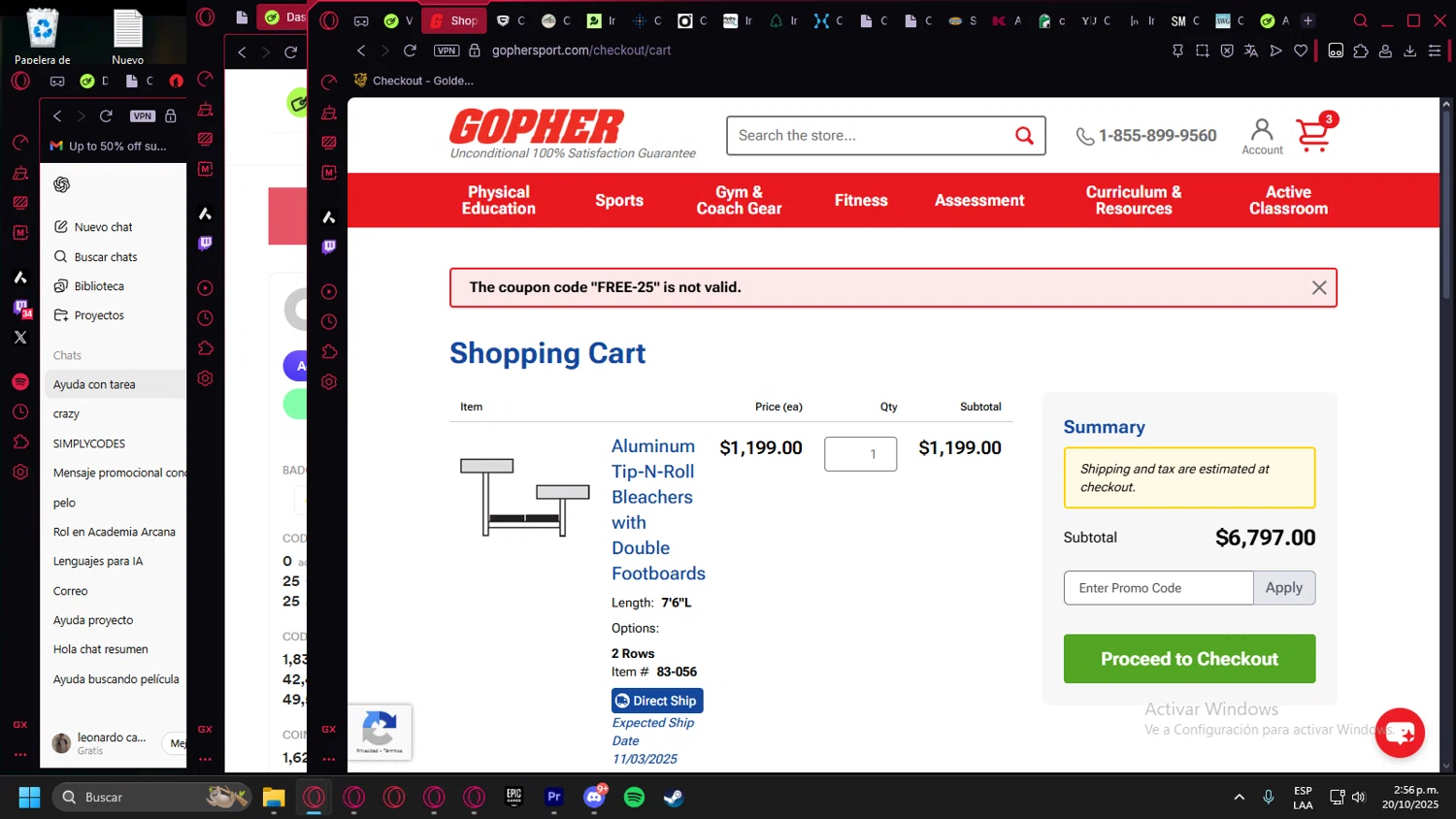
Task: Click the lock site-info icon beside gophersport.com
Action: (x=475, y=50)
